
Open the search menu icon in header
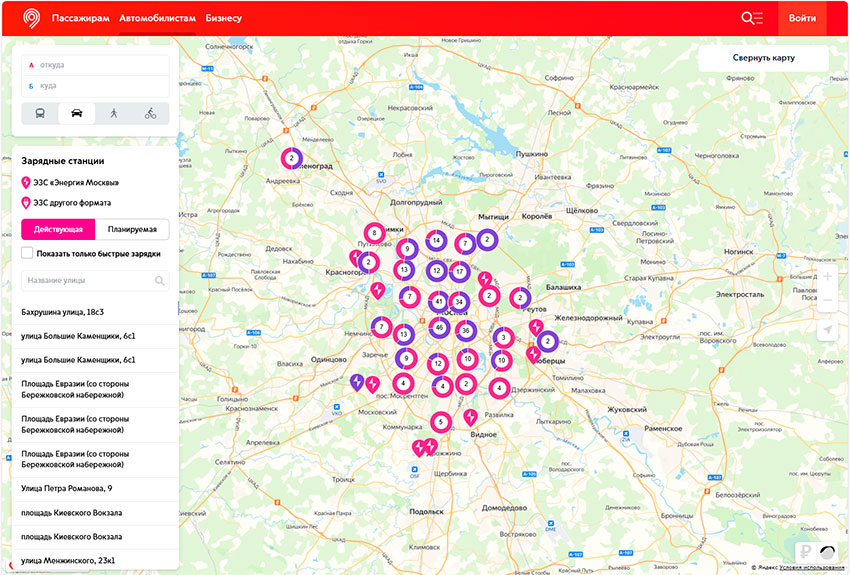[751, 18]
